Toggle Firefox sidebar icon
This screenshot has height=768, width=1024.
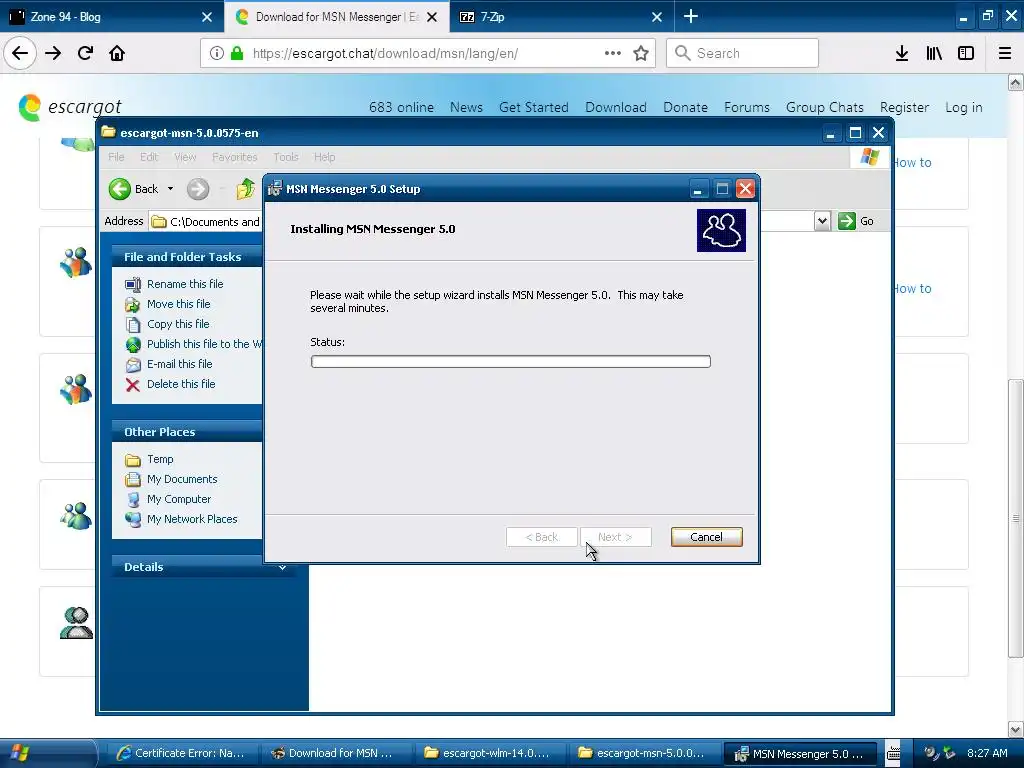966,54
